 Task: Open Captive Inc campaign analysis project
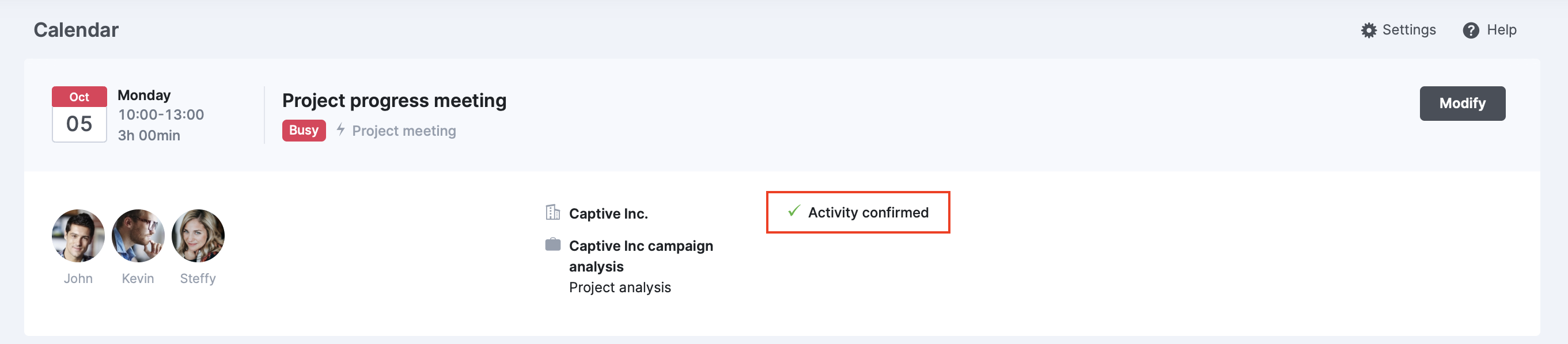tap(641, 256)
